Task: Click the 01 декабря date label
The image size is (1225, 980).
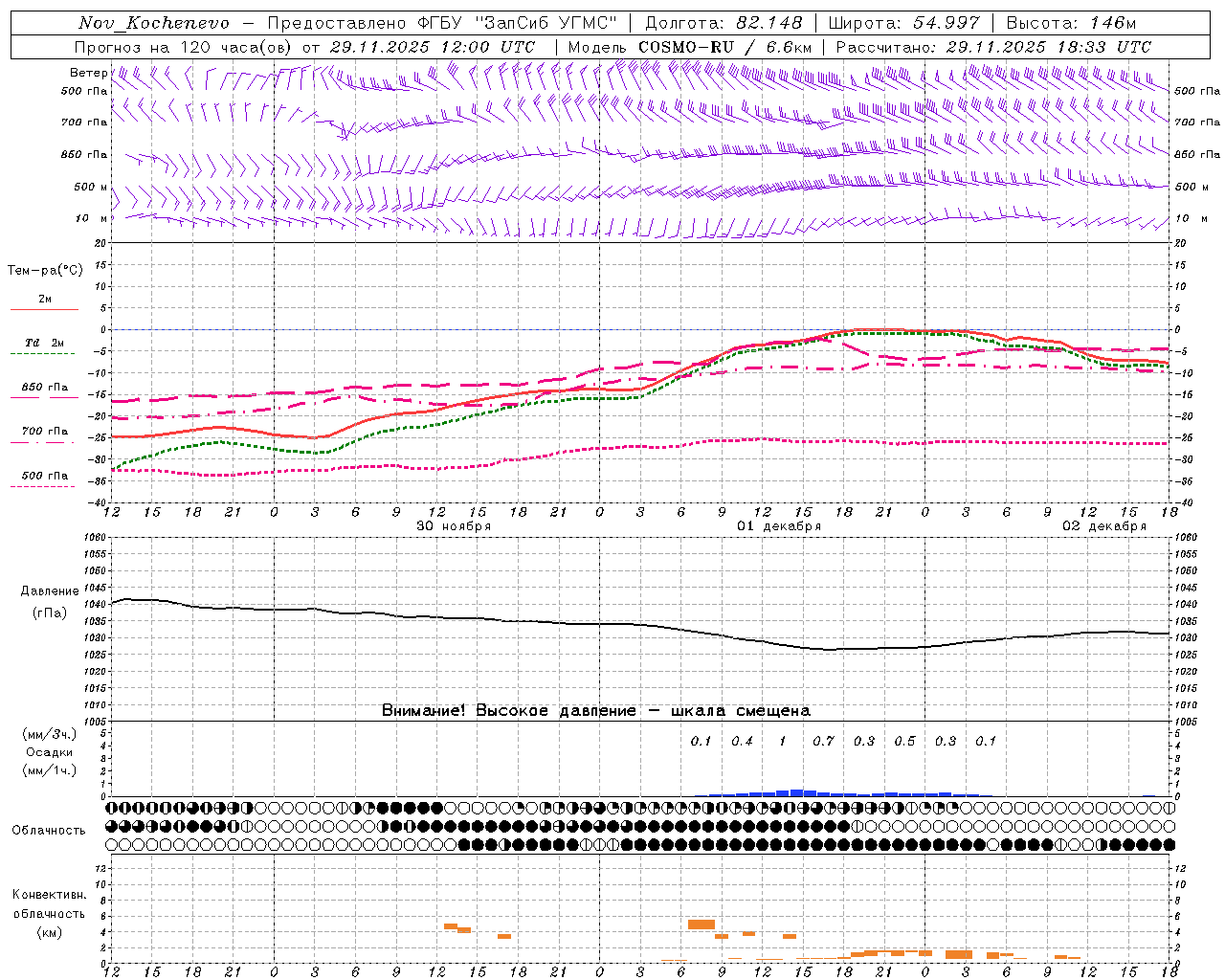Action: pyautogui.click(x=779, y=526)
